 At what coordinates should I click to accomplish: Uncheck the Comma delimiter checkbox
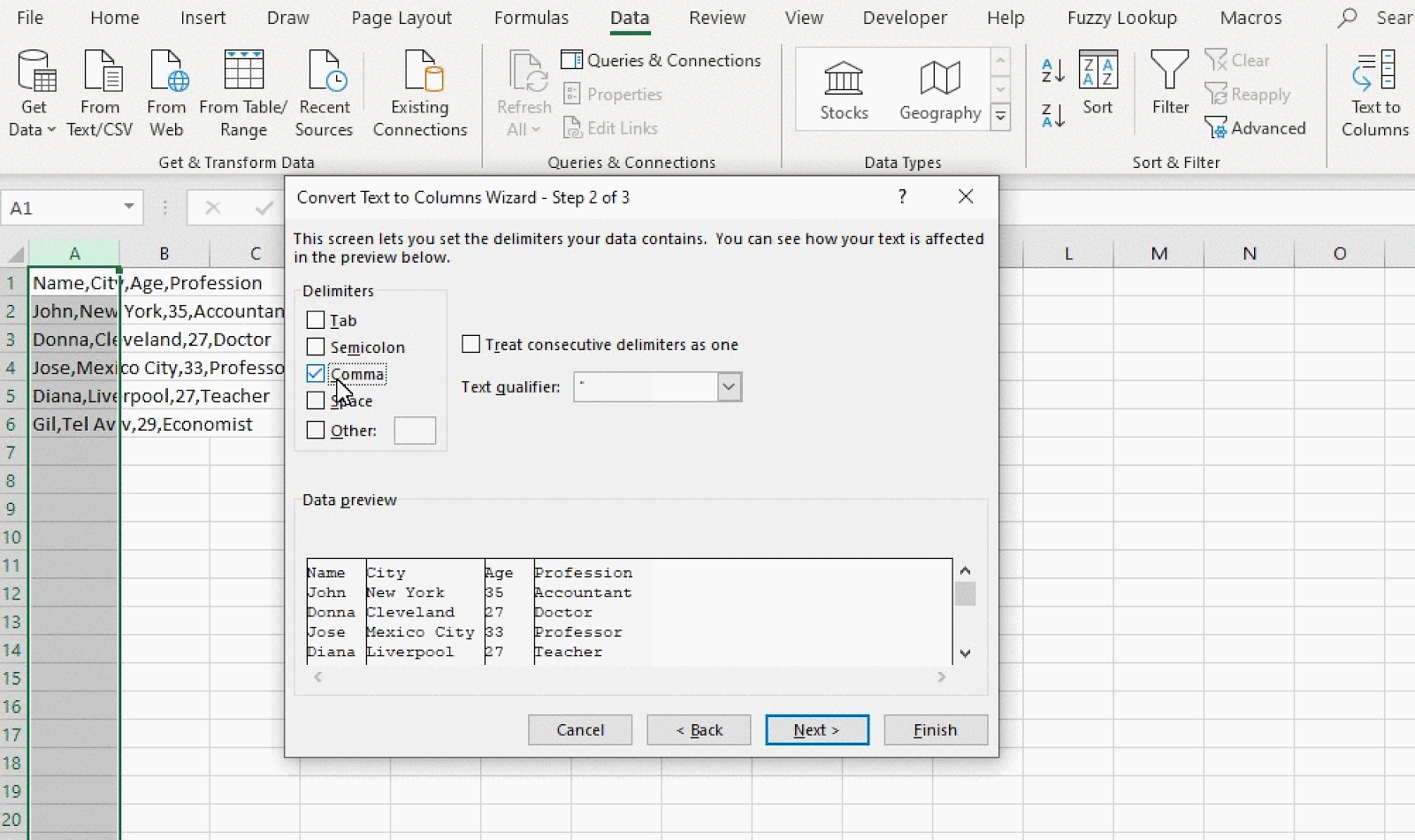tap(316, 373)
